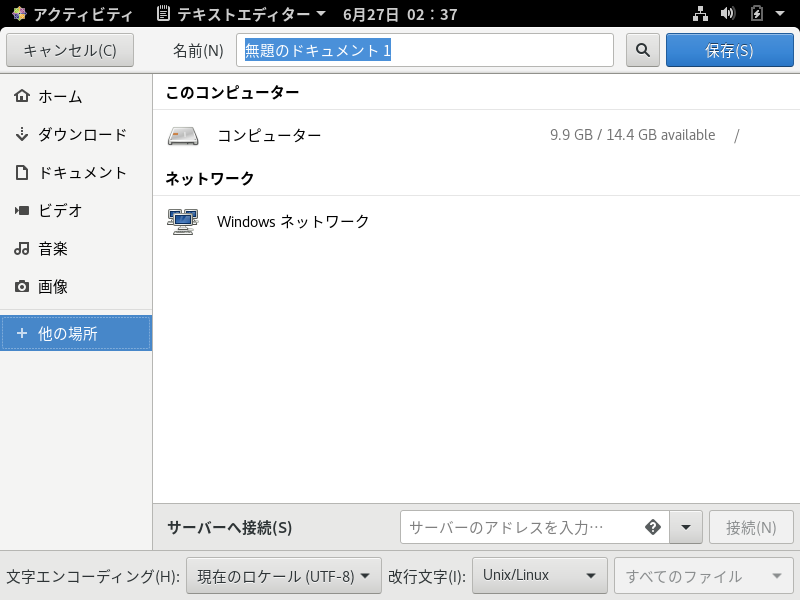Select the 他の場所 plus icon
This screenshot has height=600, width=800.
pos(22,333)
